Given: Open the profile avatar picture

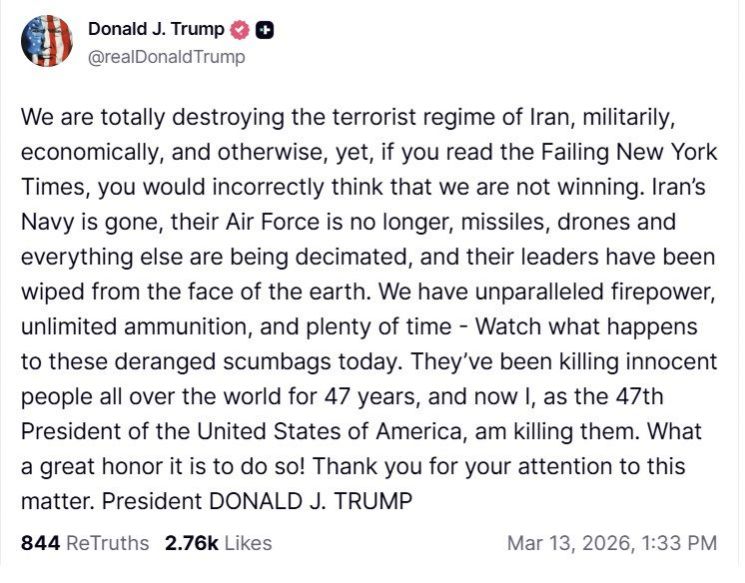Looking at the screenshot, I should click(46, 42).
